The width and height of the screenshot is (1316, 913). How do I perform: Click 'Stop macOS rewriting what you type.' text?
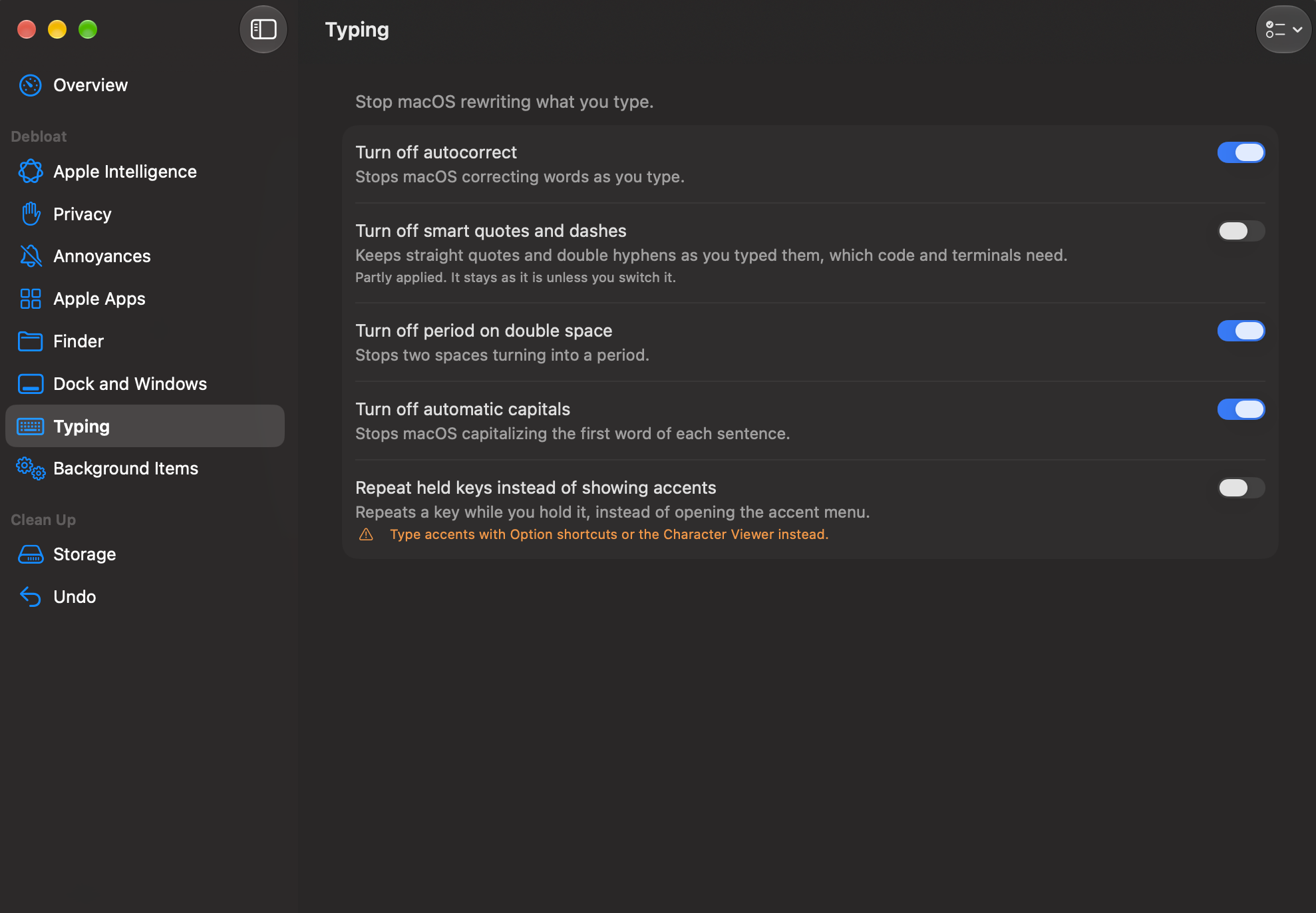(504, 102)
